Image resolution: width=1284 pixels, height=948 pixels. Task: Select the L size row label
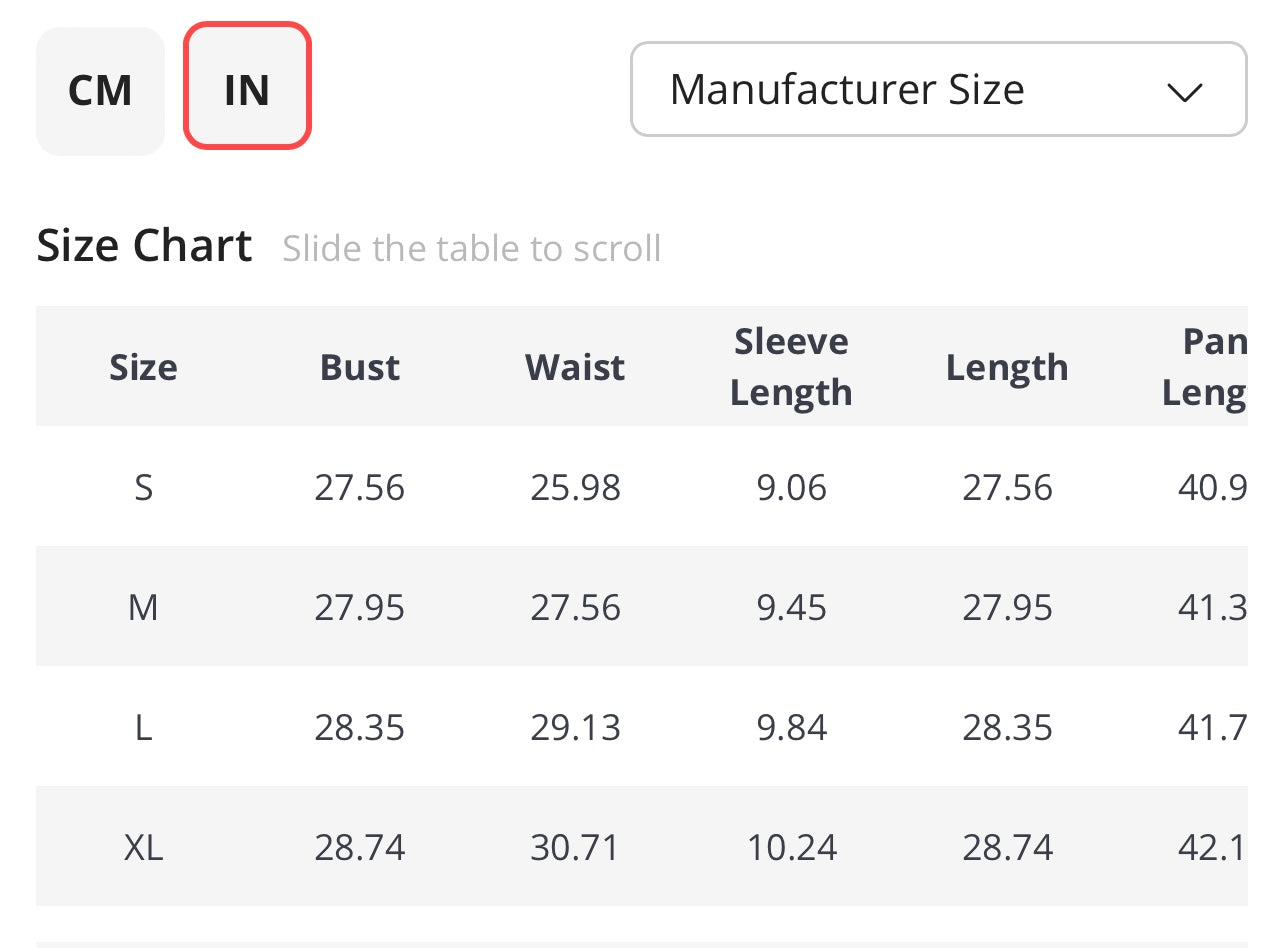click(143, 728)
